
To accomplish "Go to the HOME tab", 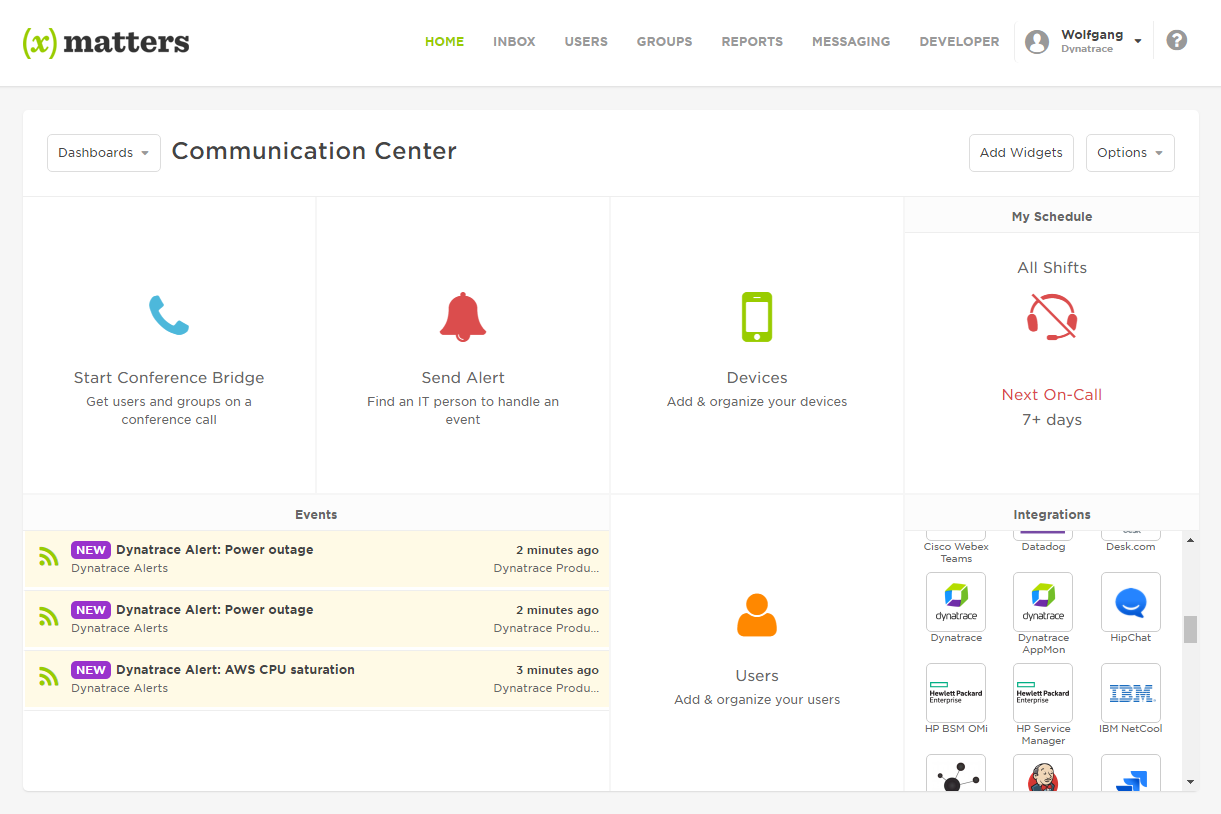I will tap(444, 42).
